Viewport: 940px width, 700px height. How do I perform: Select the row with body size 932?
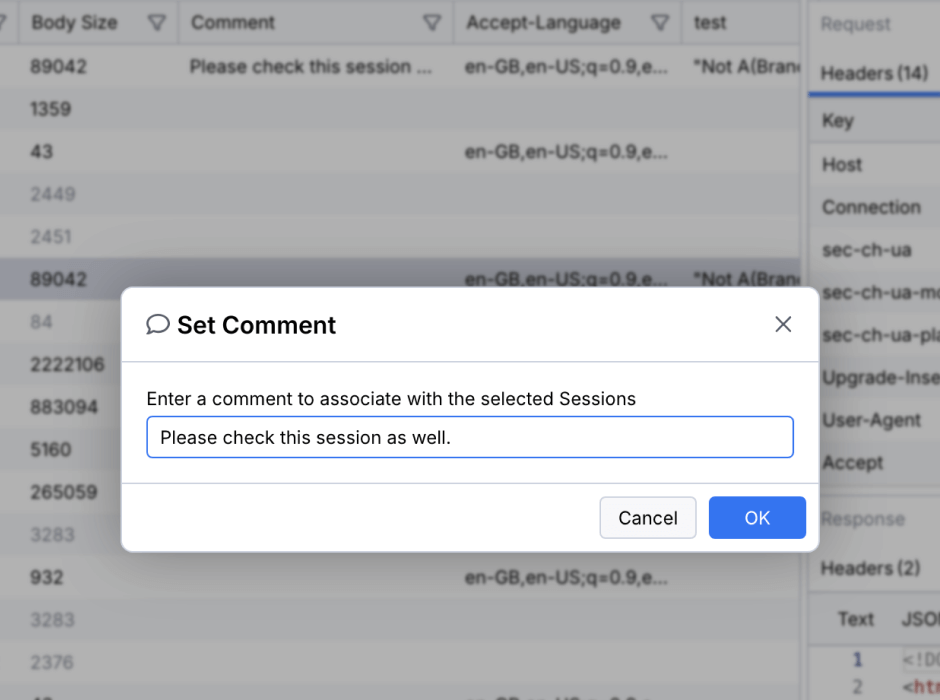click(x=399, y=577)
